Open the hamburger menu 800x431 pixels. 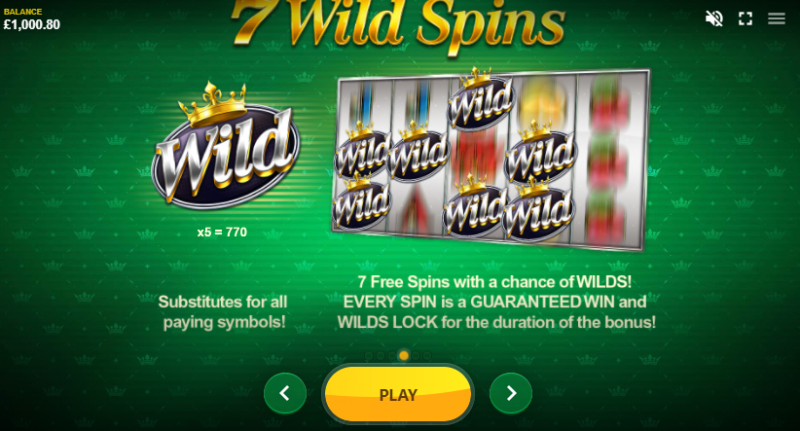[x=777, y=19]
